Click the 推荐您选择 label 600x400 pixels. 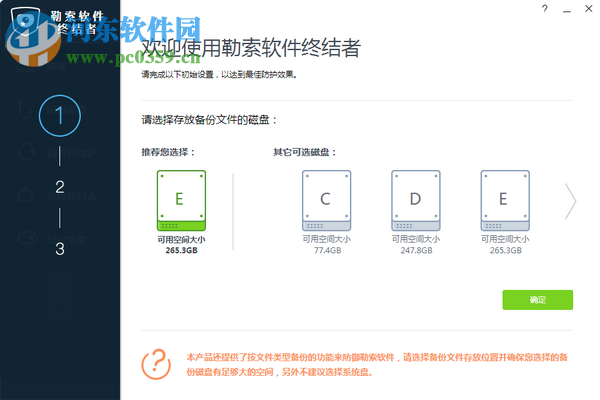tap(168, 152)
